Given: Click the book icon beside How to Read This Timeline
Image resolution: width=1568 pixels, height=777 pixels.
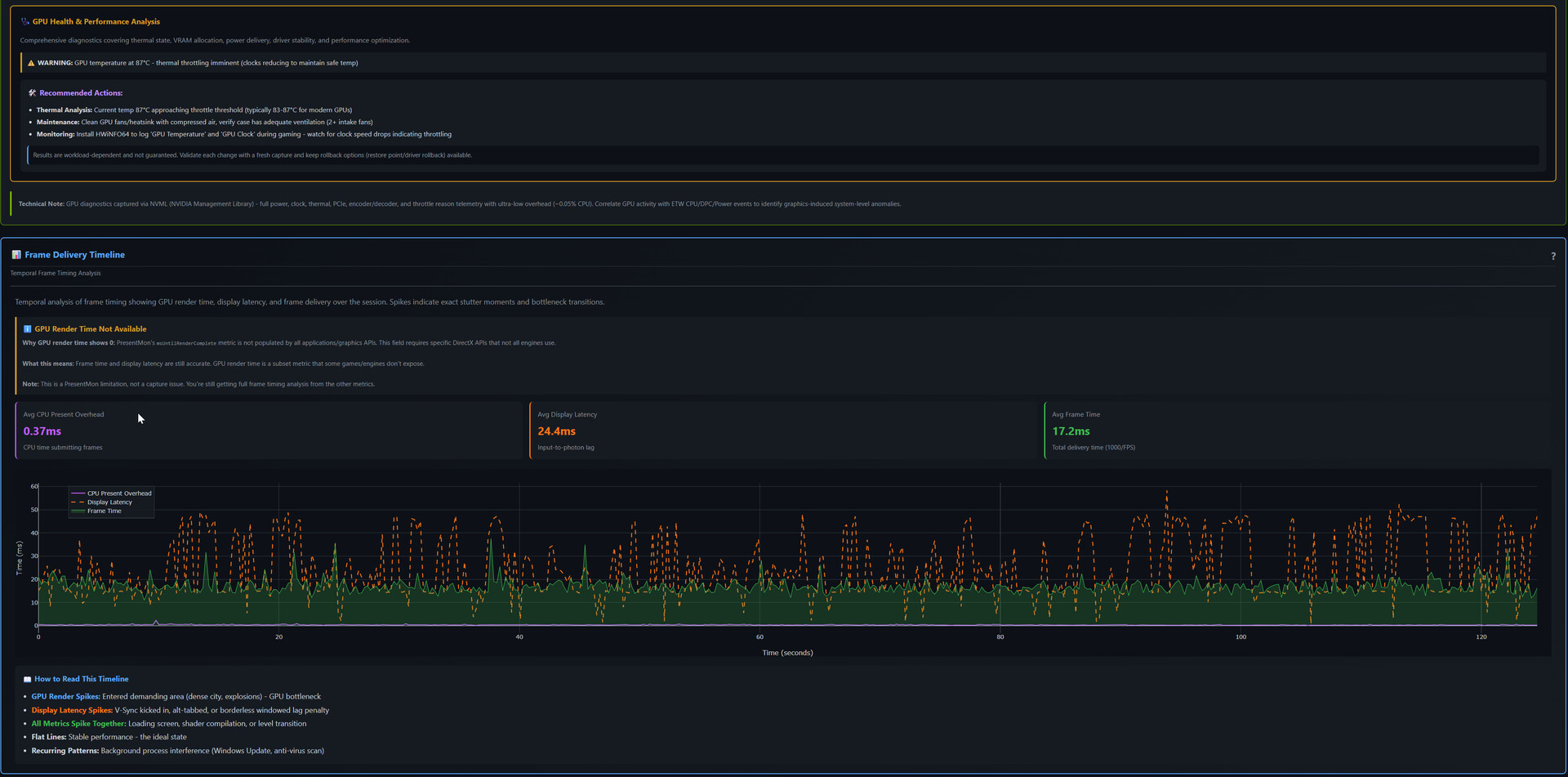Looking at the screenshot, I should coord(27,679).
